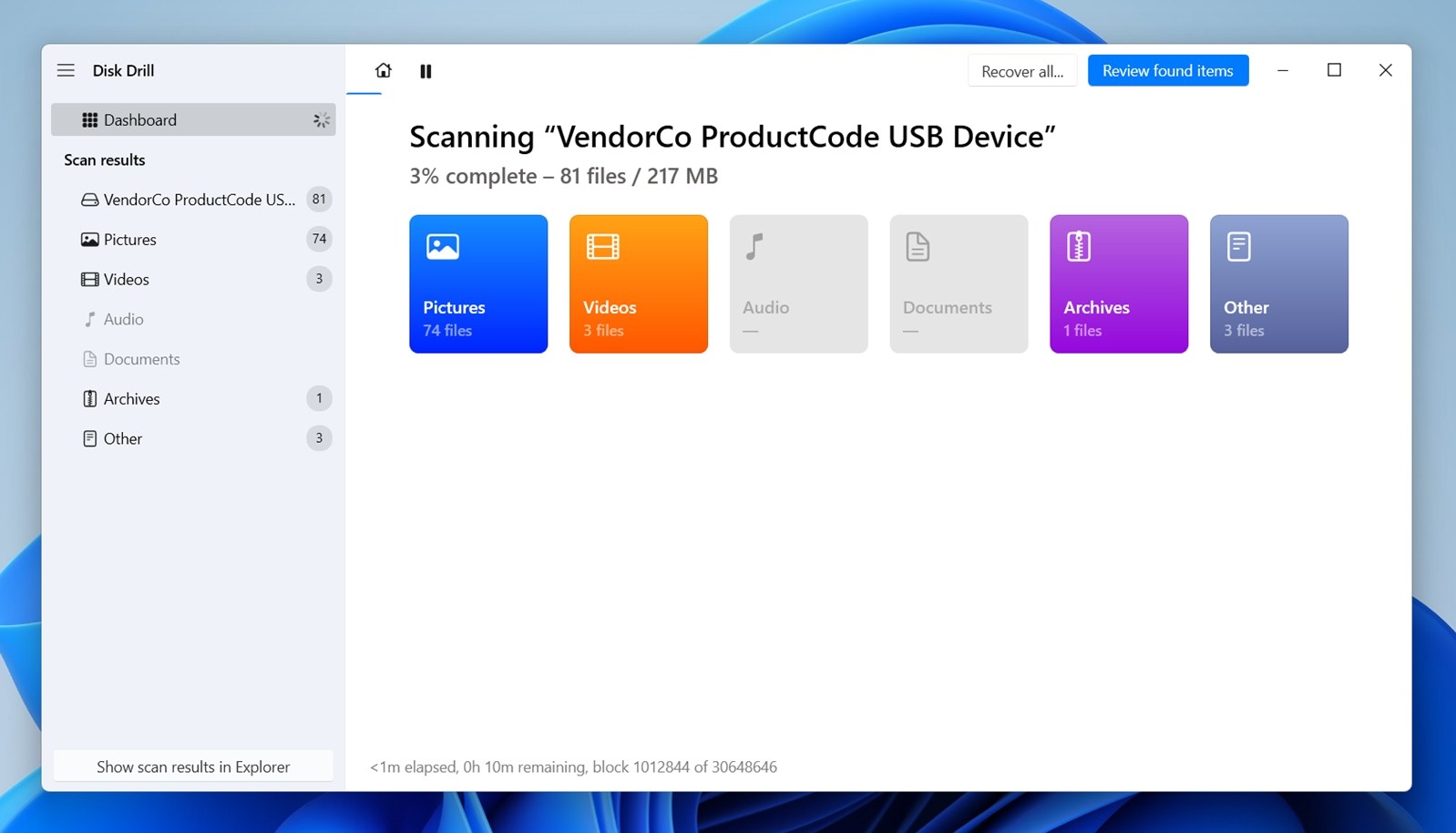Click the Archives tile zip icon
Screen dimensions: 1456x833
[x=1079, y=246]
